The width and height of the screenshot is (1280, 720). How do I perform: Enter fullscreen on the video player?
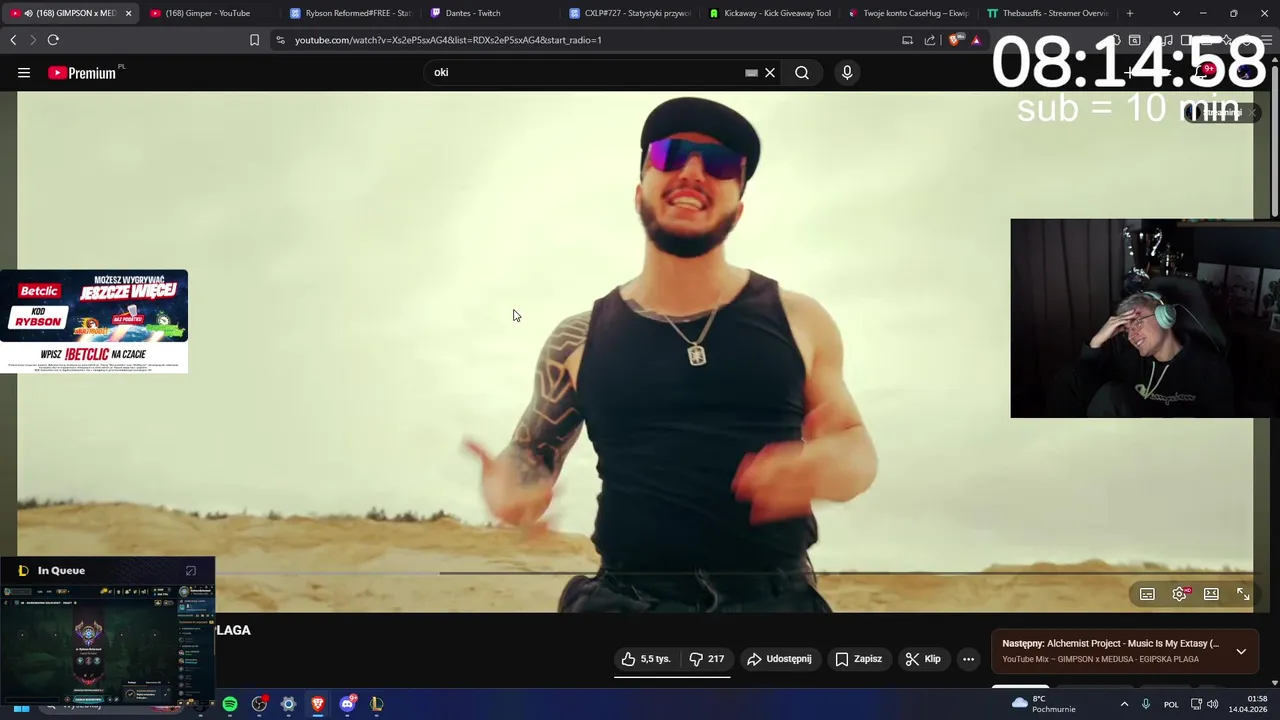click(x=1243, y=594)
